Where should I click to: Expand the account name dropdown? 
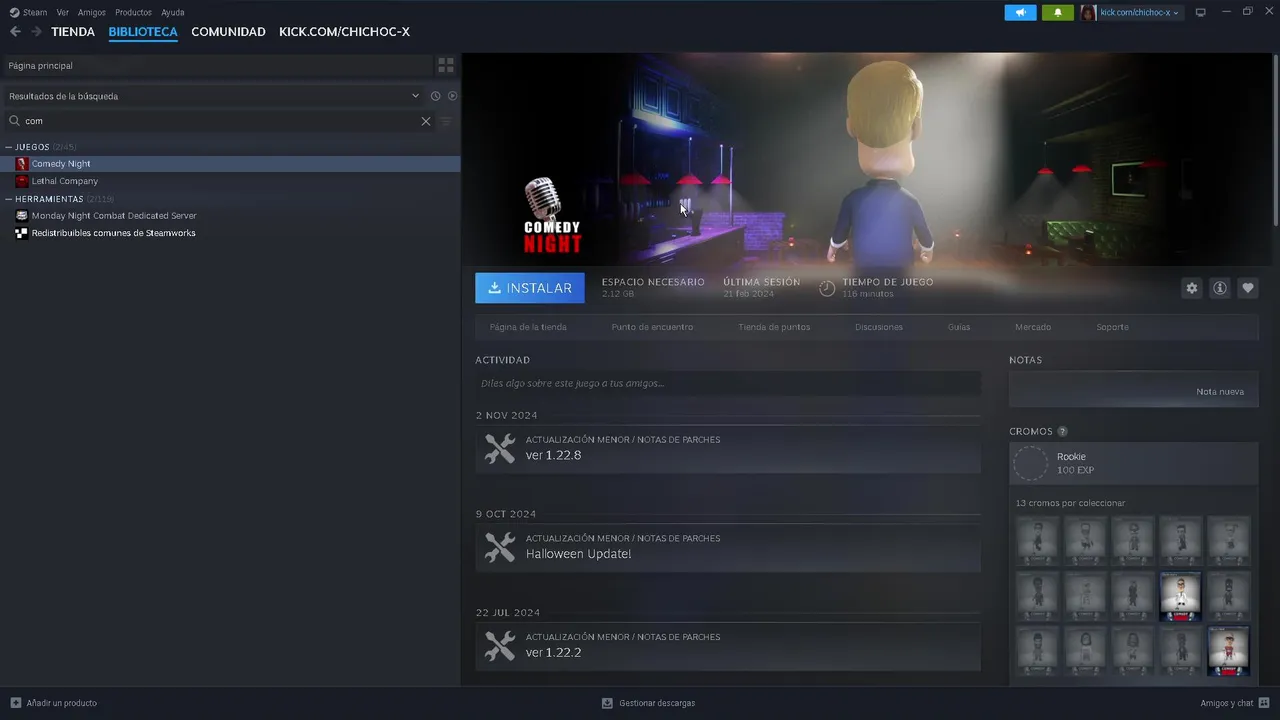pyautogui.click(x=1140, y=12)
